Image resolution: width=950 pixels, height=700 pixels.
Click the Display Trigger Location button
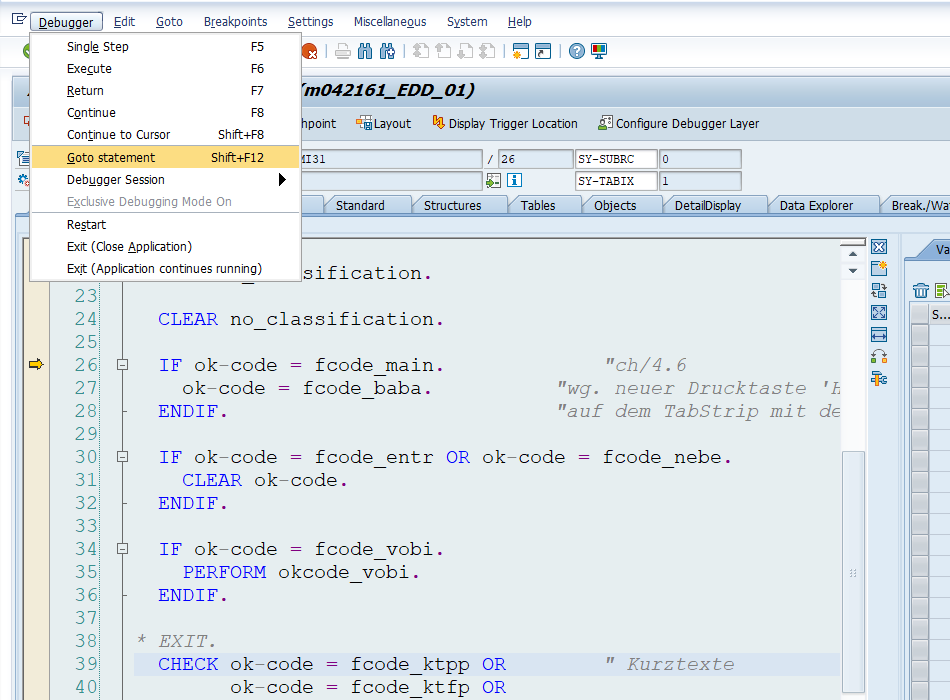(x=505, y=124)
